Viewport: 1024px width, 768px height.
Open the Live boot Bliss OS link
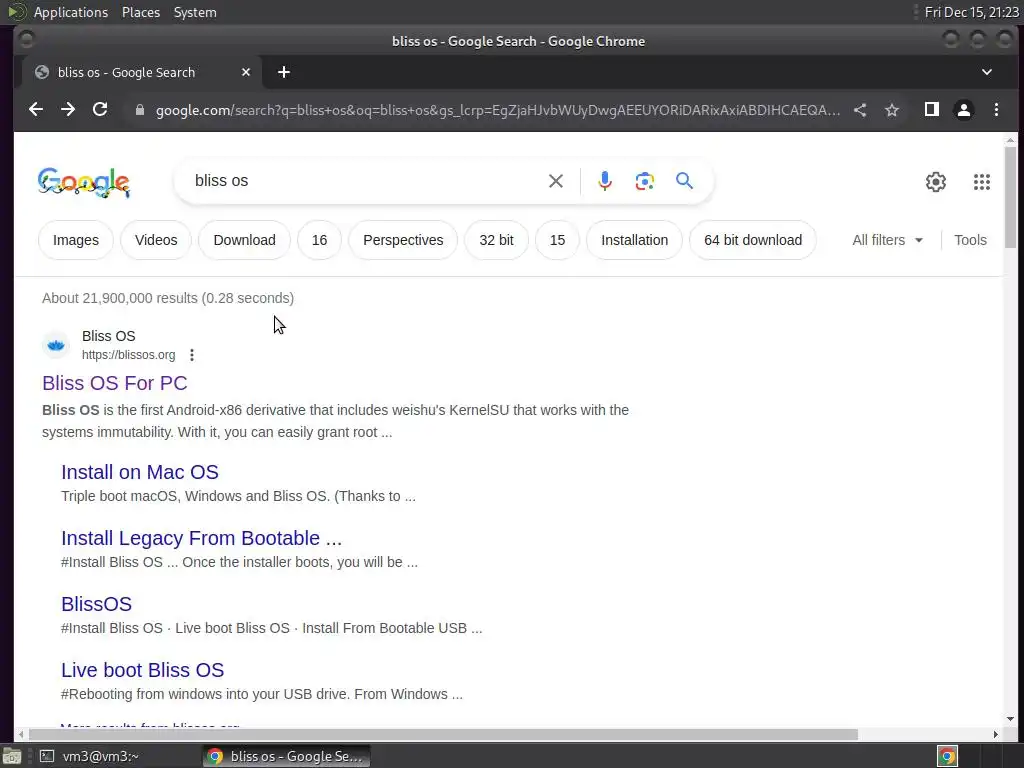point(142,670)
